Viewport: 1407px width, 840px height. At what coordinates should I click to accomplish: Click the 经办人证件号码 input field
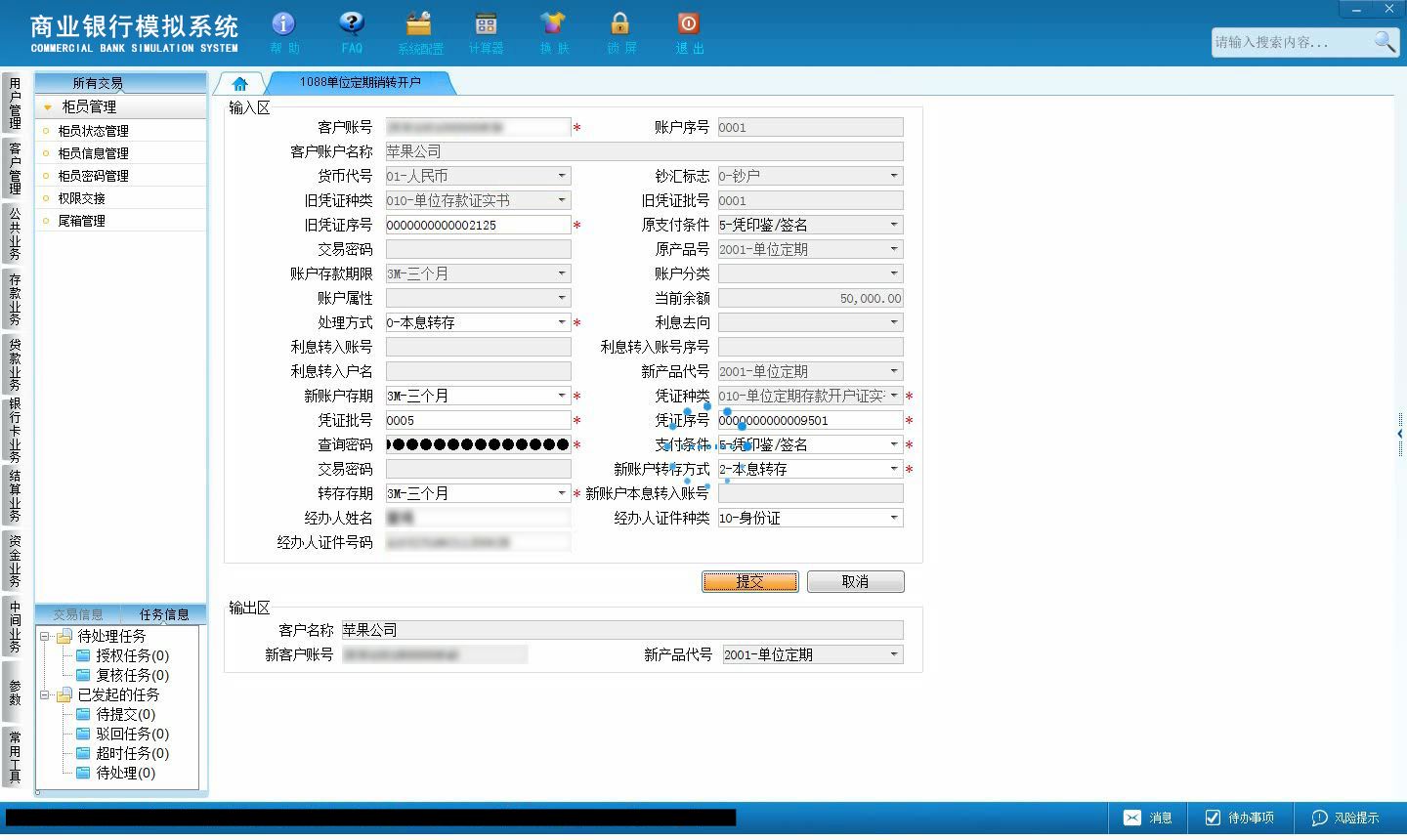[478, 542]
